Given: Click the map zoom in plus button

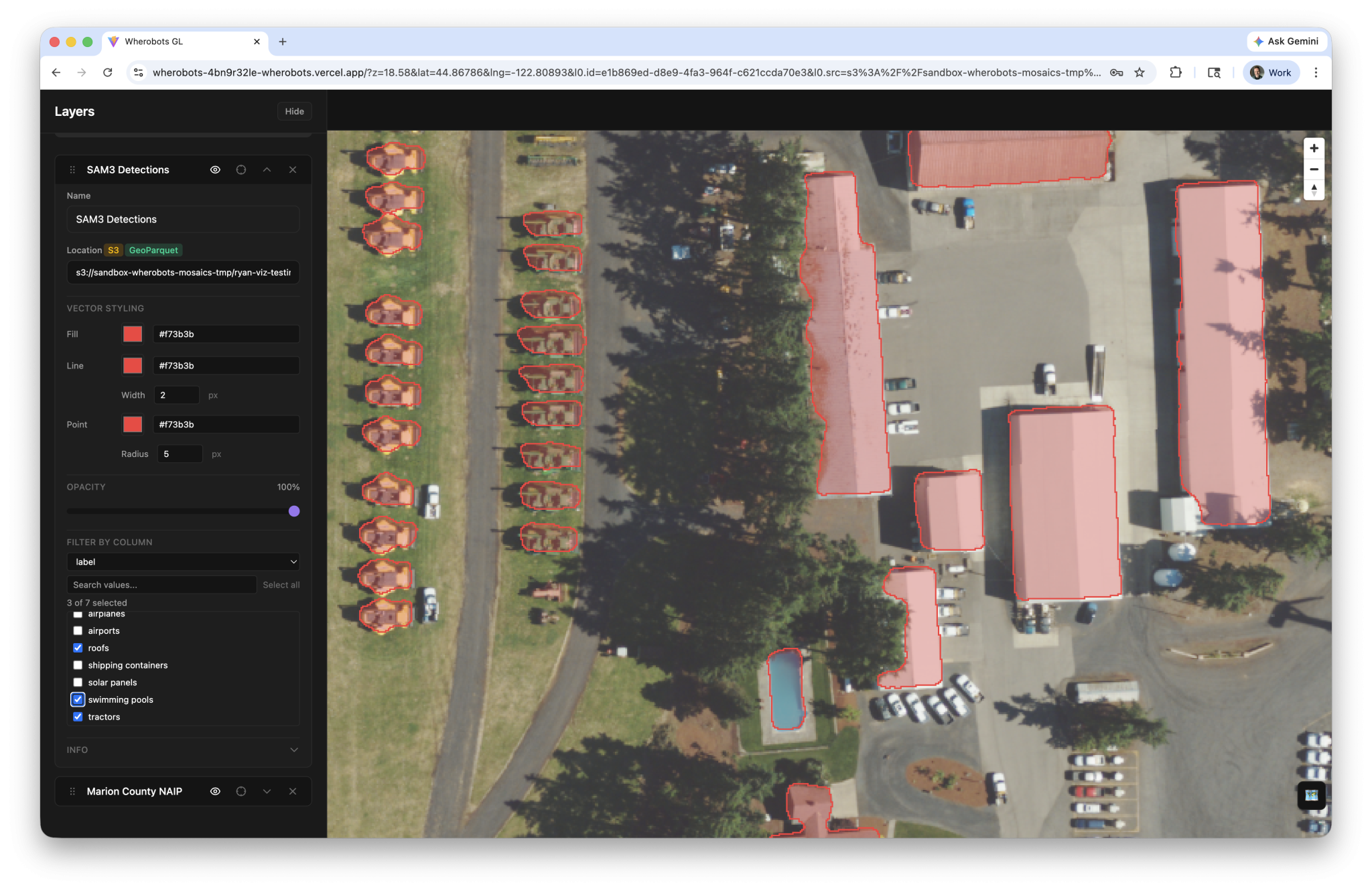Looking at the screenshot, I should click(1314, 148).
